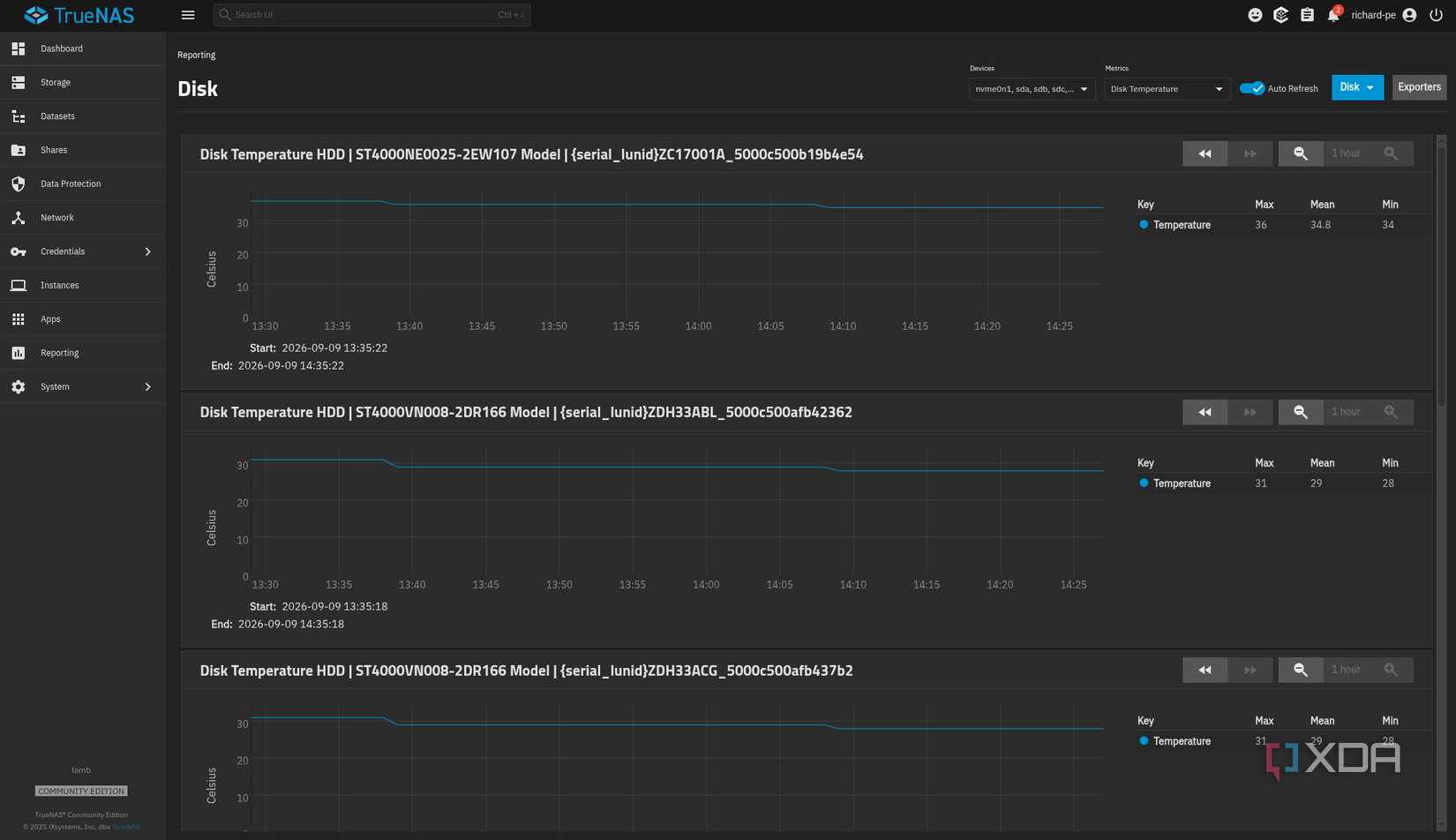Click the feedback smiley icon
1456x840 pixels.
pyautogui.click(x=1255, y=15)
